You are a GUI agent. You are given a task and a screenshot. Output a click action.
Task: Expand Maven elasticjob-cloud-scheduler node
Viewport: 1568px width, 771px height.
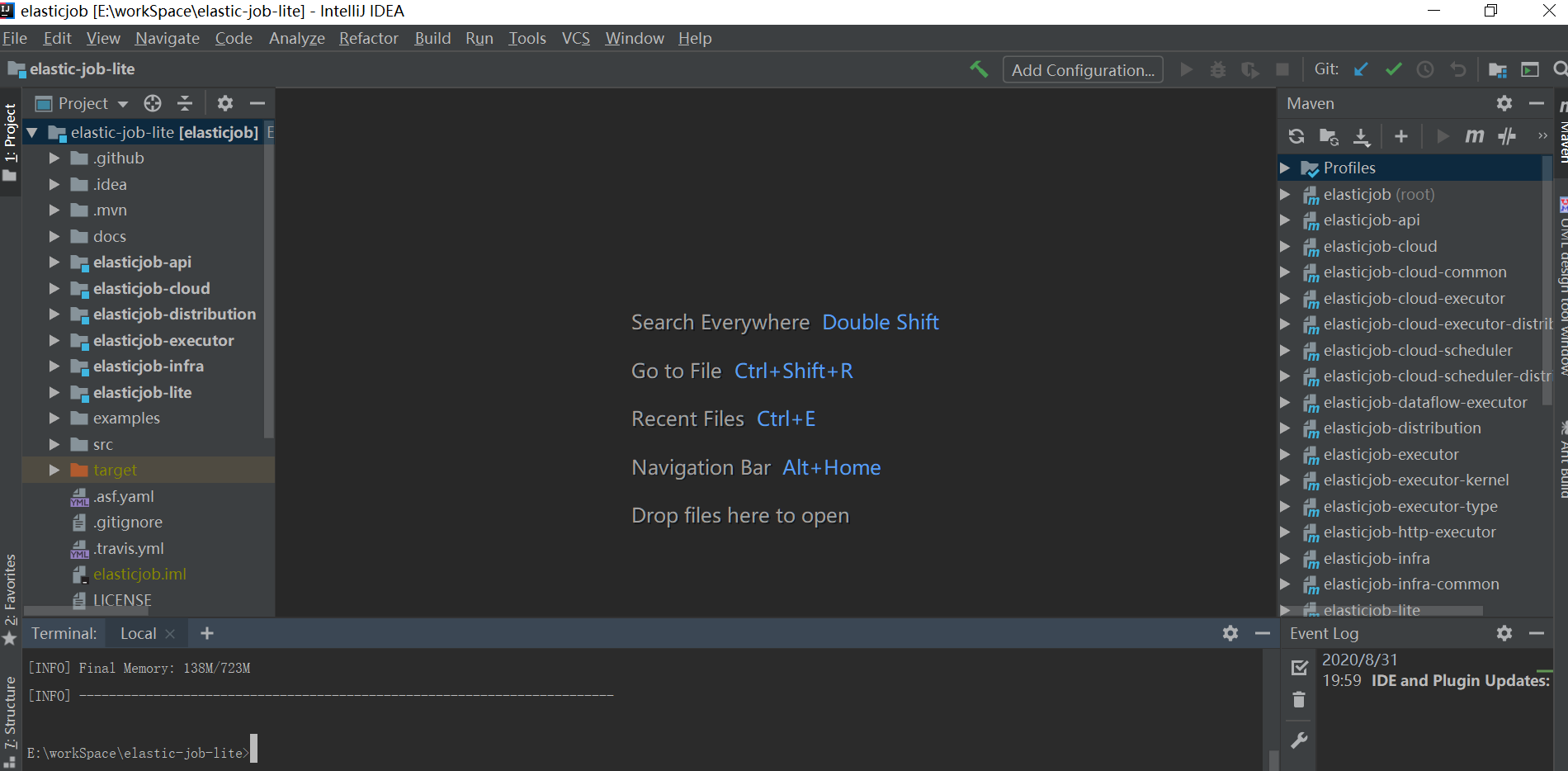coord(1285,351)
